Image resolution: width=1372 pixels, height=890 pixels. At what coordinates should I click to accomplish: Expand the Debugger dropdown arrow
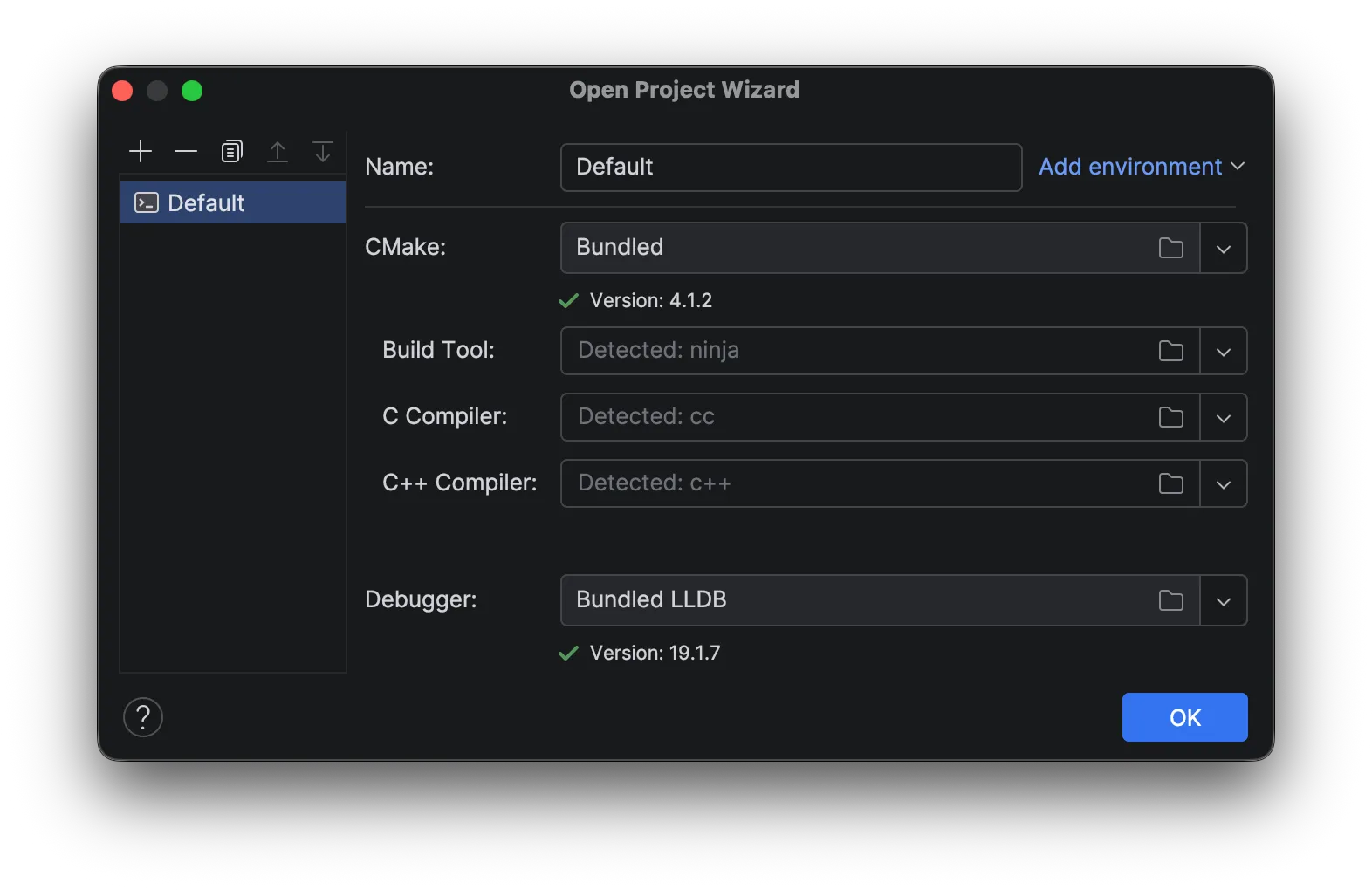[1224, 601]
